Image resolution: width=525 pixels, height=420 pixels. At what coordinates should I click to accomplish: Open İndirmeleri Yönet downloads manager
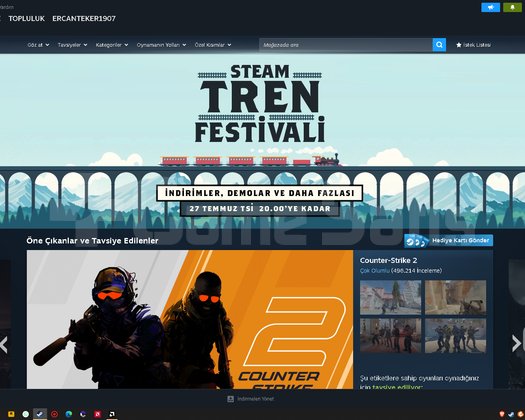pyautogui.click(x=251, y=399)
